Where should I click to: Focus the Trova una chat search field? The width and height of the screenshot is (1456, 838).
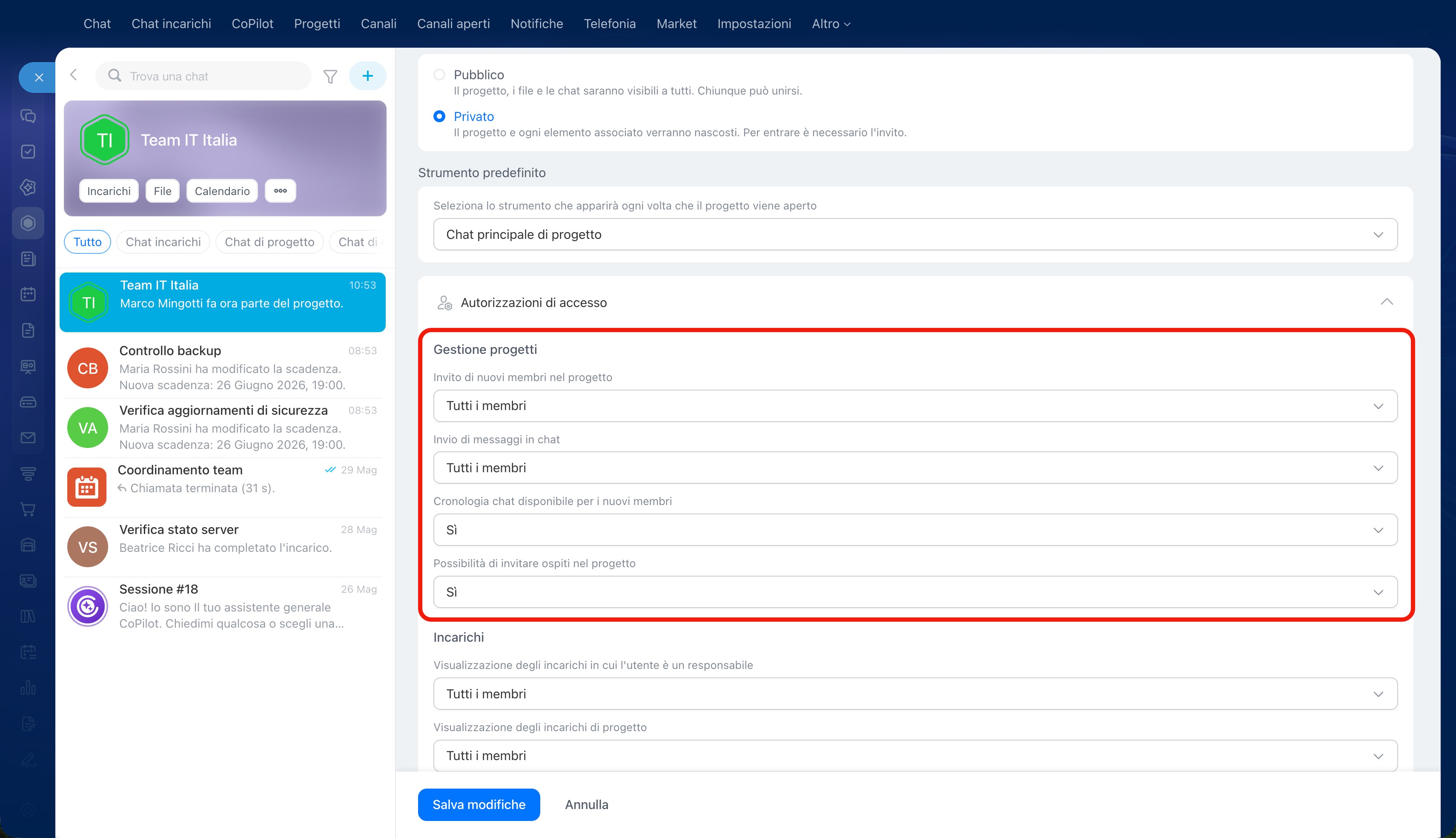(203, 76)
